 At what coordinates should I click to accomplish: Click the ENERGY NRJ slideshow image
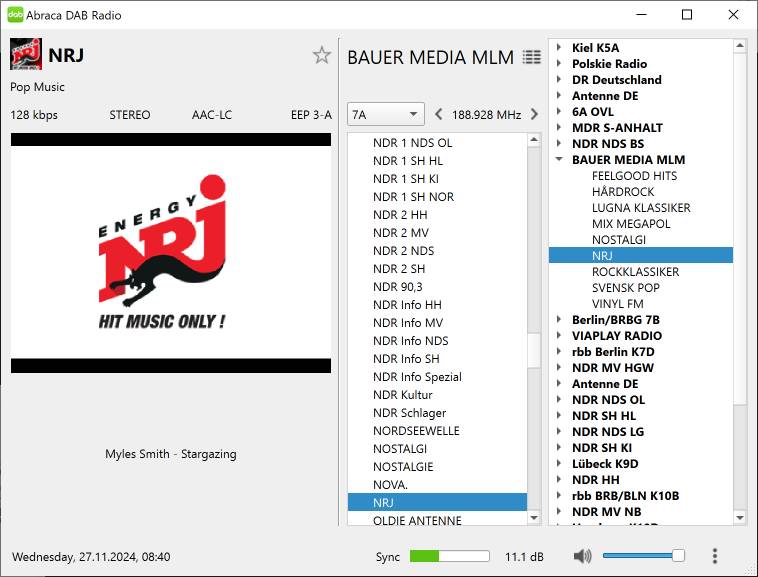pyautogui.click(x=171, y=253)
